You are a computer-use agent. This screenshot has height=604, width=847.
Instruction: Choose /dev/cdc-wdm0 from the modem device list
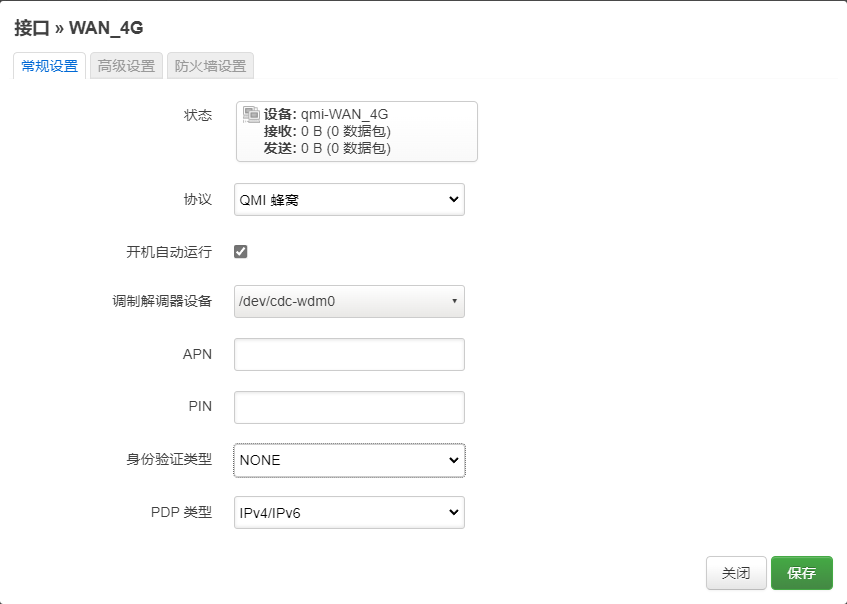[348, 301]
